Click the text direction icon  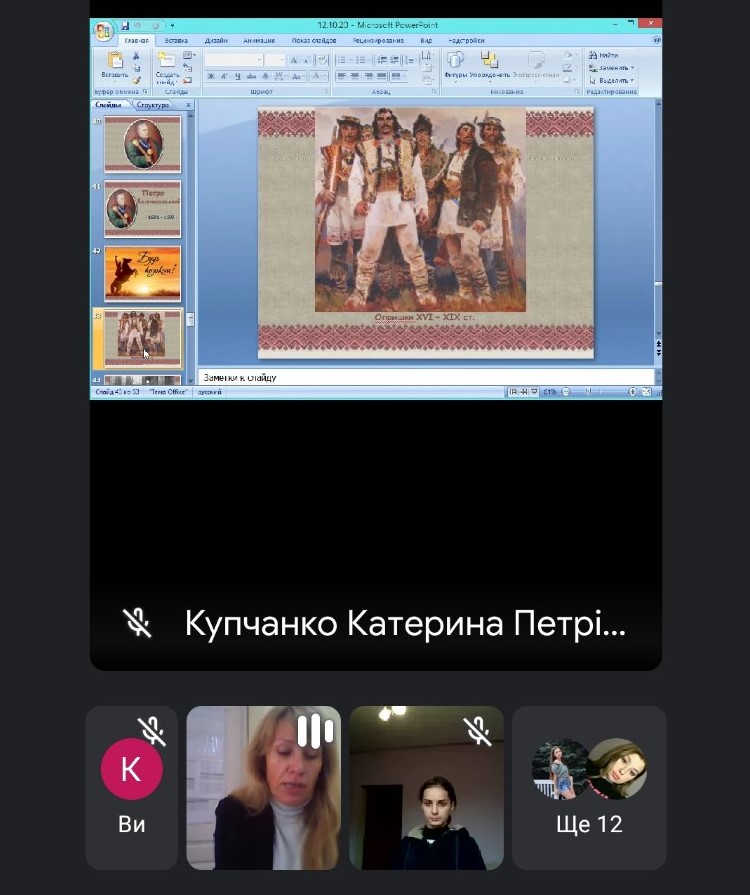426,56
